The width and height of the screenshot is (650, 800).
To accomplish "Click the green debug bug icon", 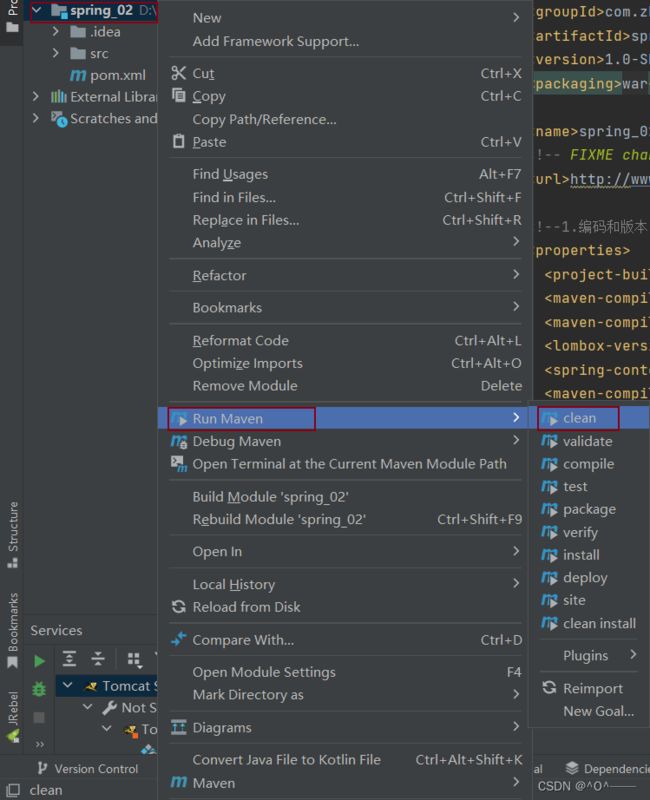I will pos(39,689).
